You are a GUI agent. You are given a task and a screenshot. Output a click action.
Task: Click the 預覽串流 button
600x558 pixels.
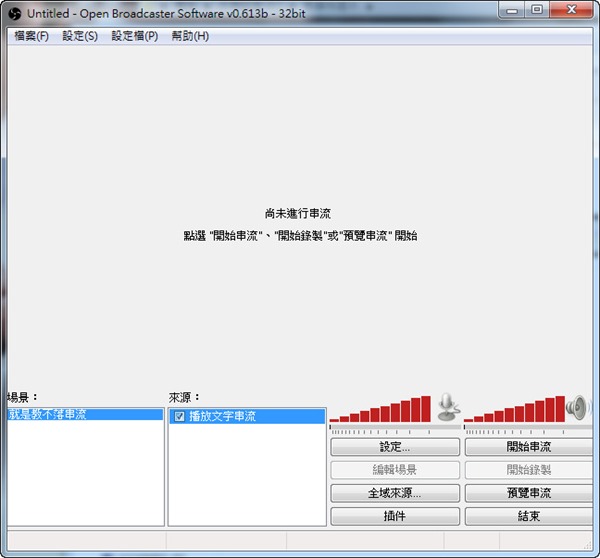pyautogui.click(x=529, y=493)
